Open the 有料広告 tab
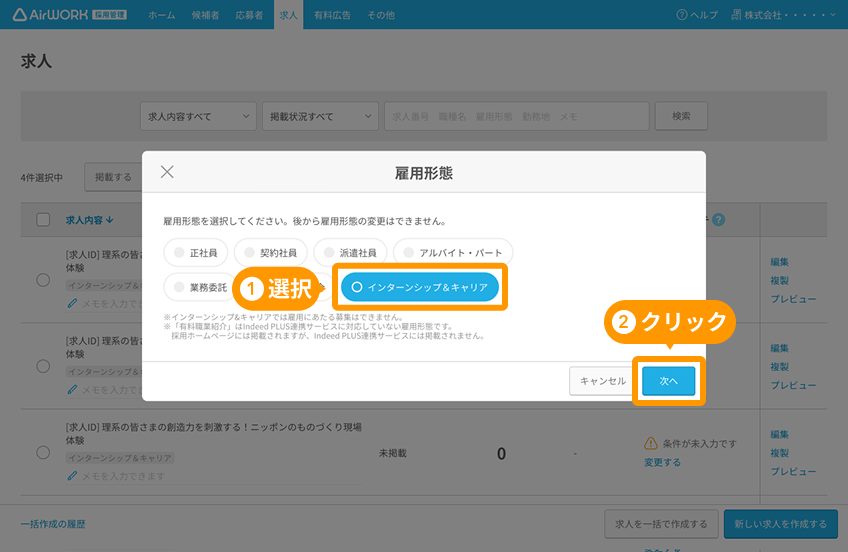The height and width of the screenshot is (552, 848). click(332, 15)
